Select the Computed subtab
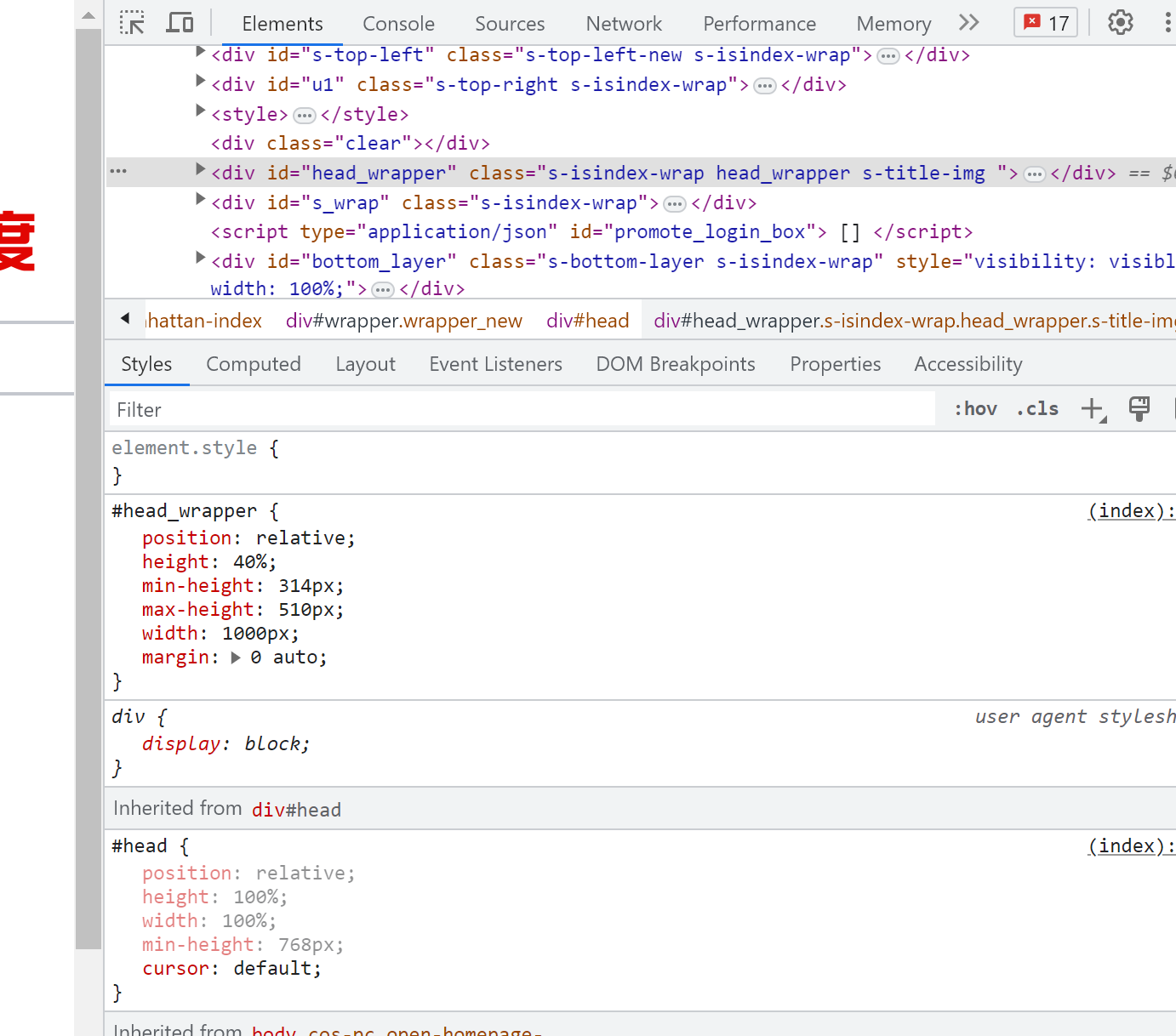Screen dimensions: 1176x1036 pyautogui.click(x=254, y=364)
